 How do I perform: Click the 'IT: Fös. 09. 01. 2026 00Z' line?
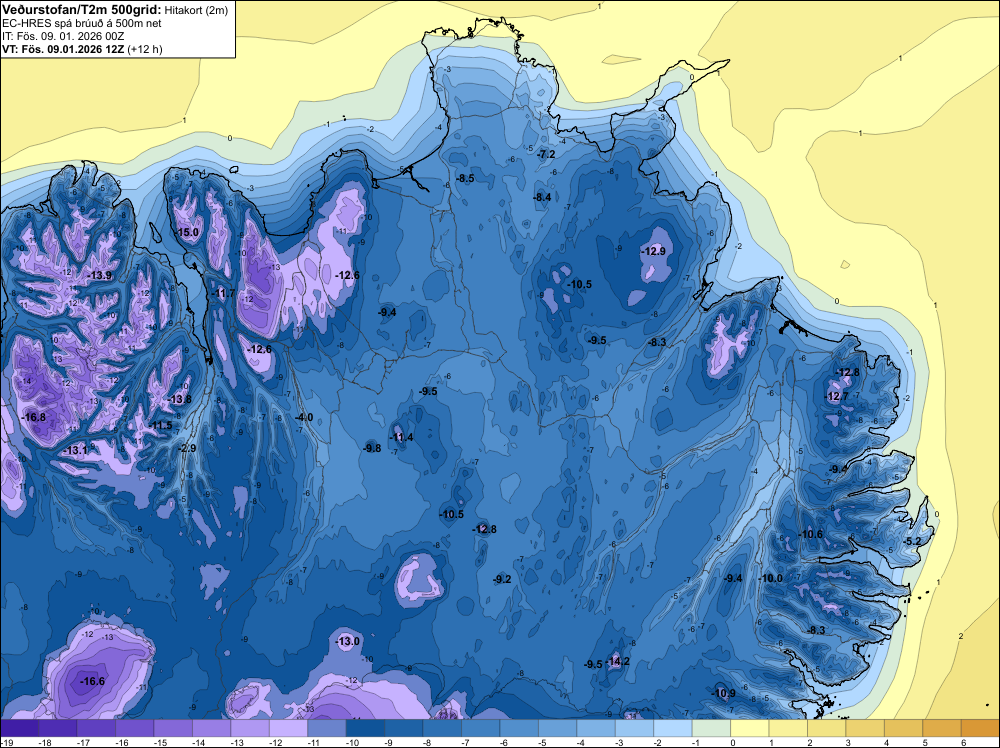63,36
